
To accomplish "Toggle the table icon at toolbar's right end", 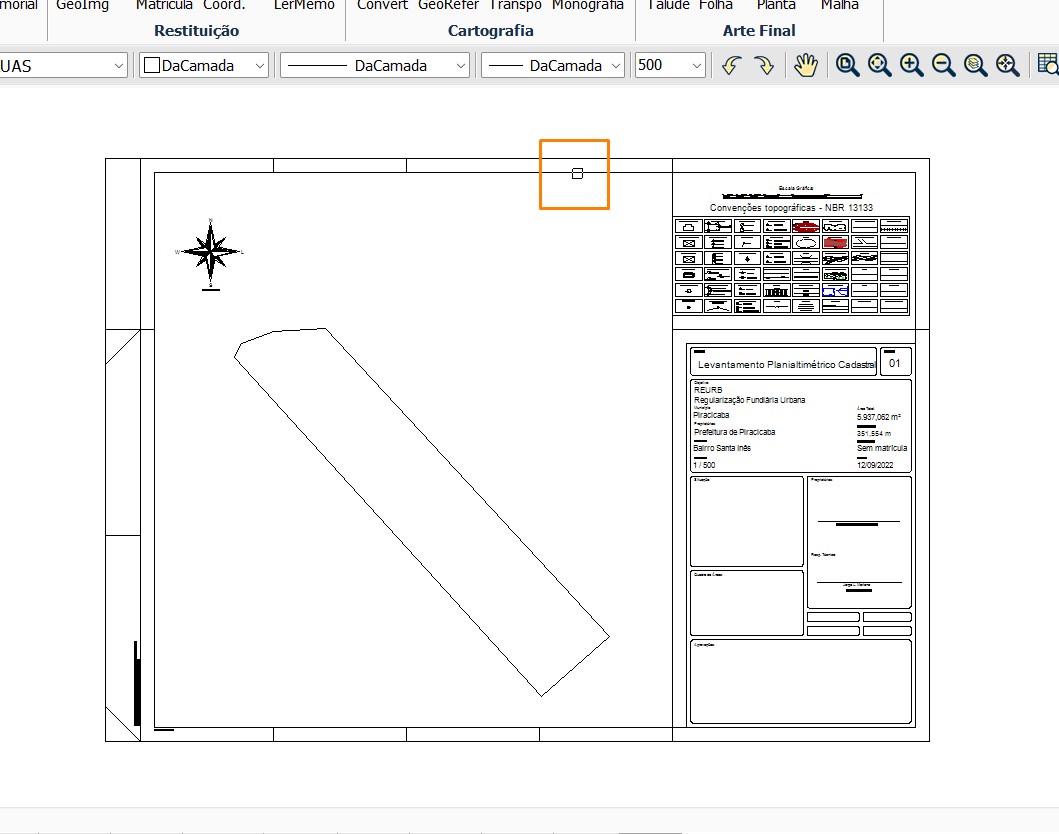I will [x=1049, y=65].
